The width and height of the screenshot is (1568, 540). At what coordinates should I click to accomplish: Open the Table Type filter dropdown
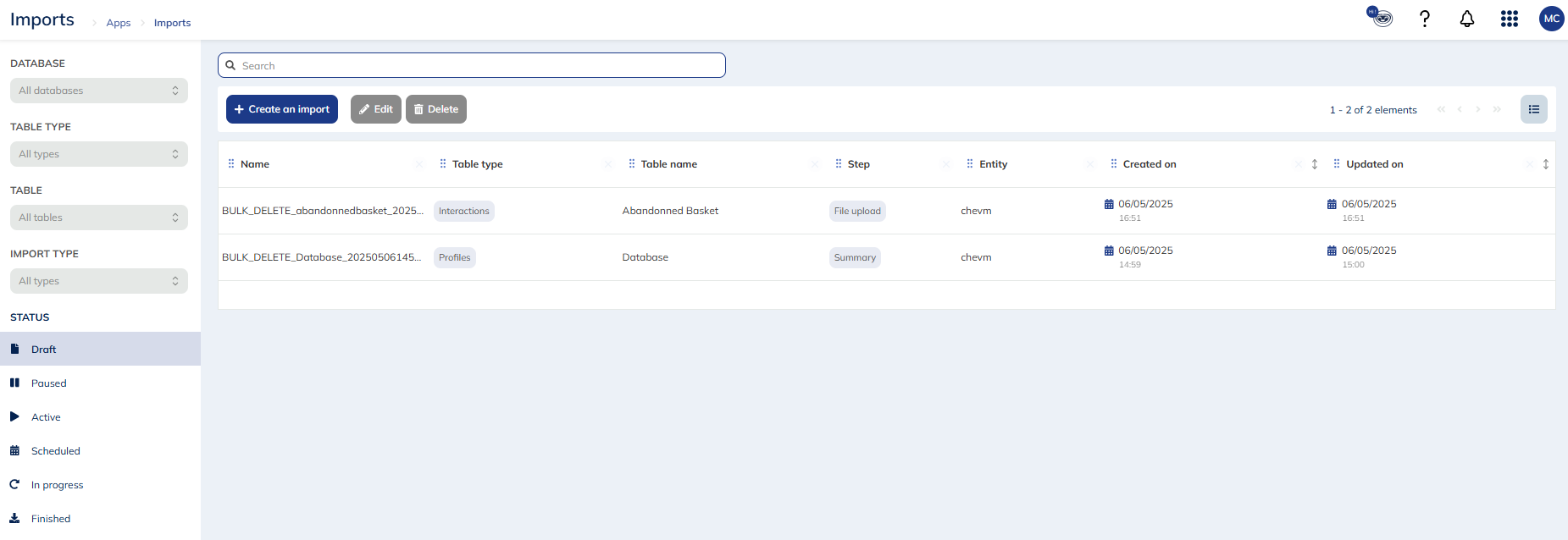pos(99,154)
